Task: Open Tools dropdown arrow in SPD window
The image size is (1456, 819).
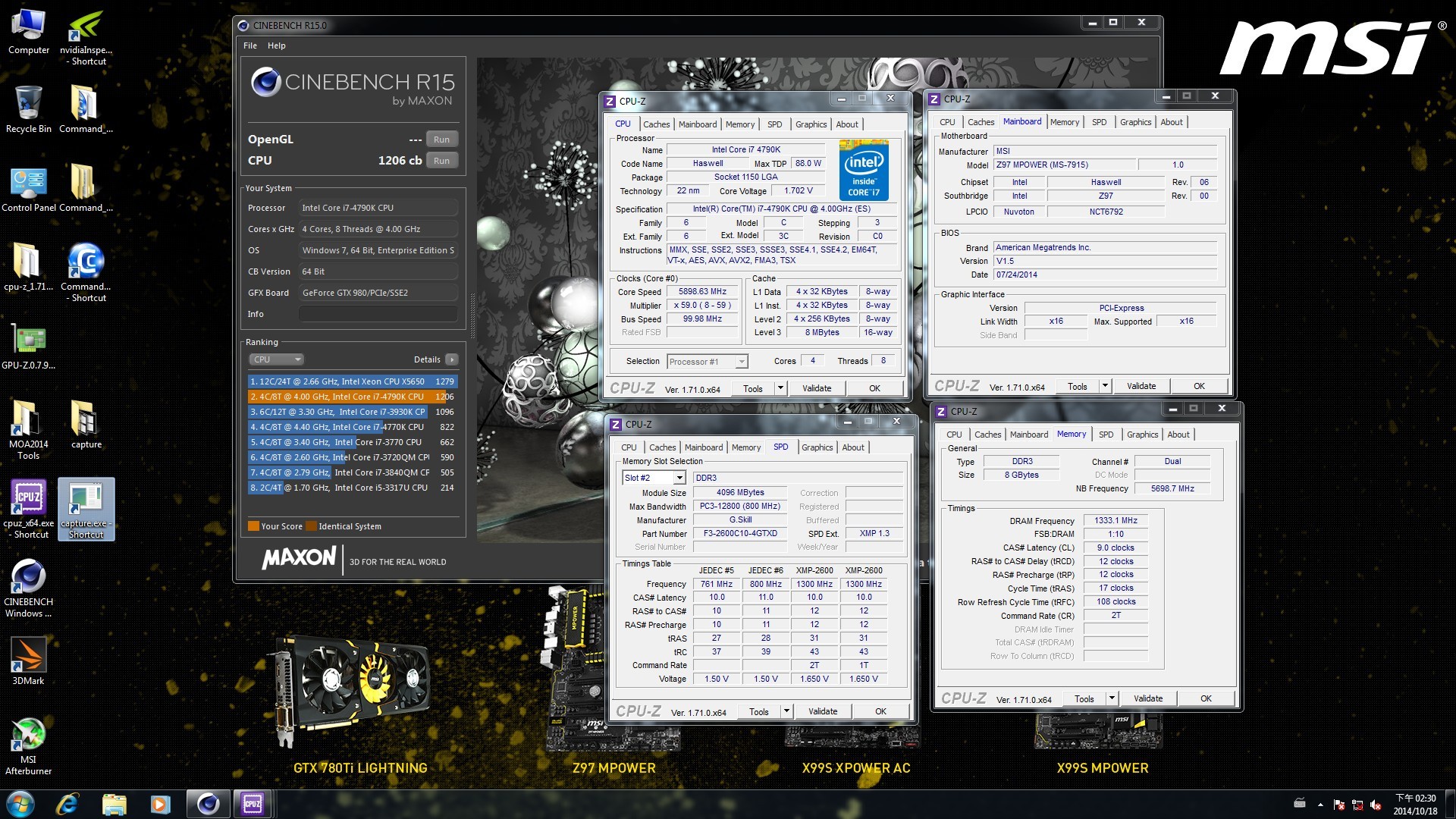Action: click(x=786, y=711)
